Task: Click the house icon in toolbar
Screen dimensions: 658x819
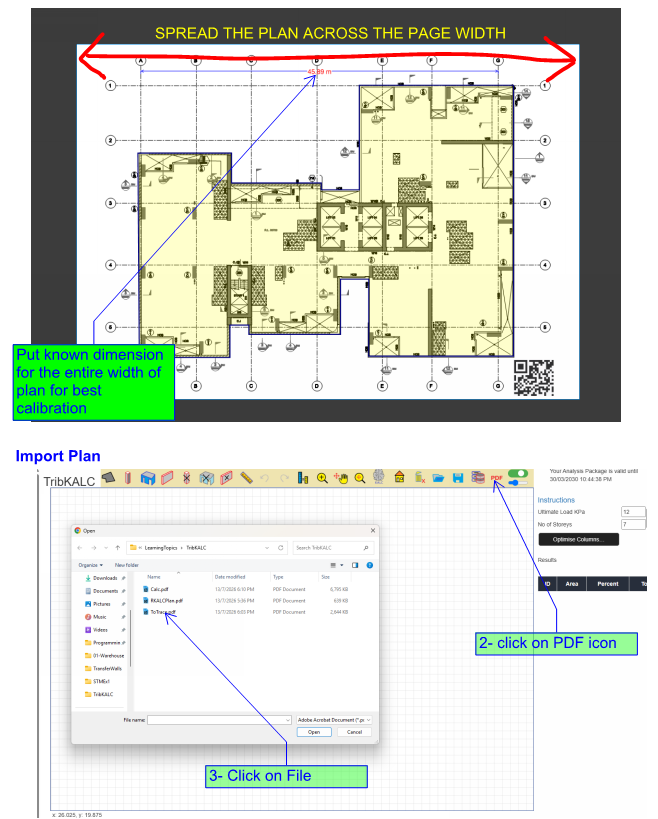Action: [400, 477]
